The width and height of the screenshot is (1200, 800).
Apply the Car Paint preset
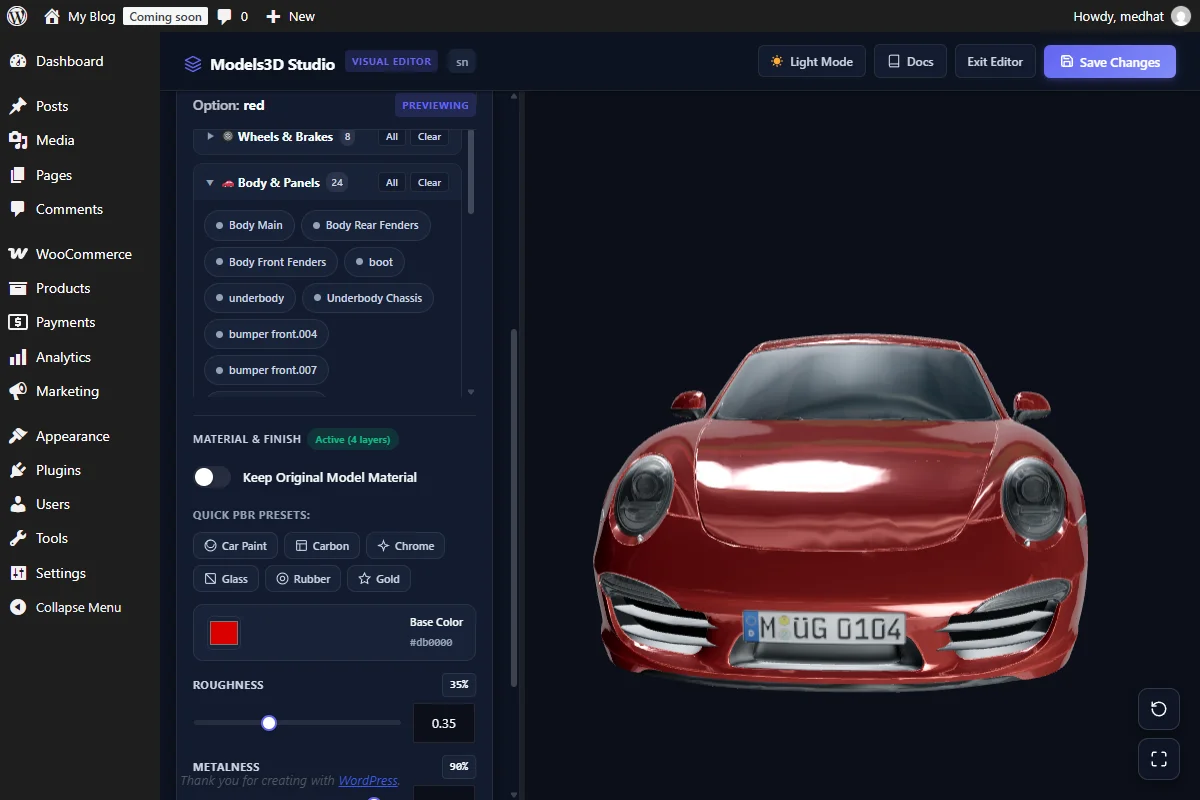(x=235, y=546)
